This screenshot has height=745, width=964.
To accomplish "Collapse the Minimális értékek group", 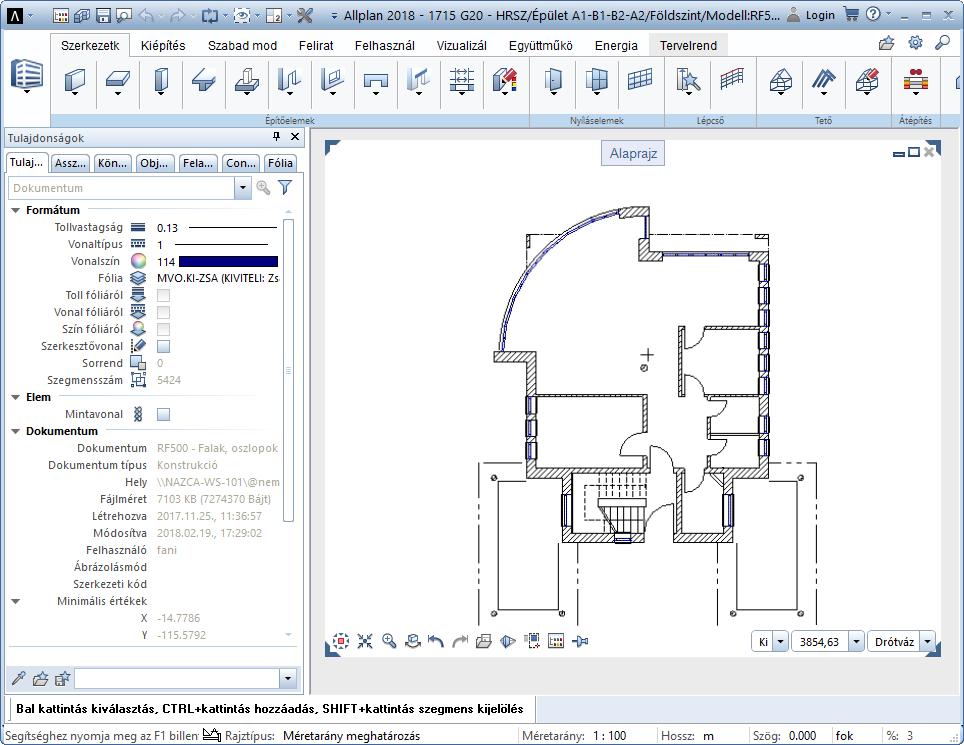I will [x=16, y=601].
